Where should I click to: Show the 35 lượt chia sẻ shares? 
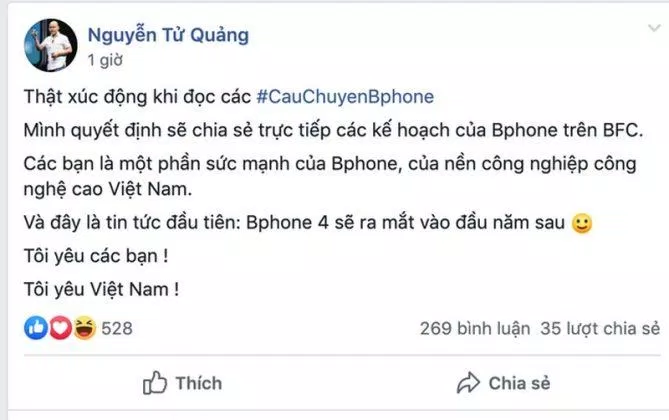(x=600, y=329)
